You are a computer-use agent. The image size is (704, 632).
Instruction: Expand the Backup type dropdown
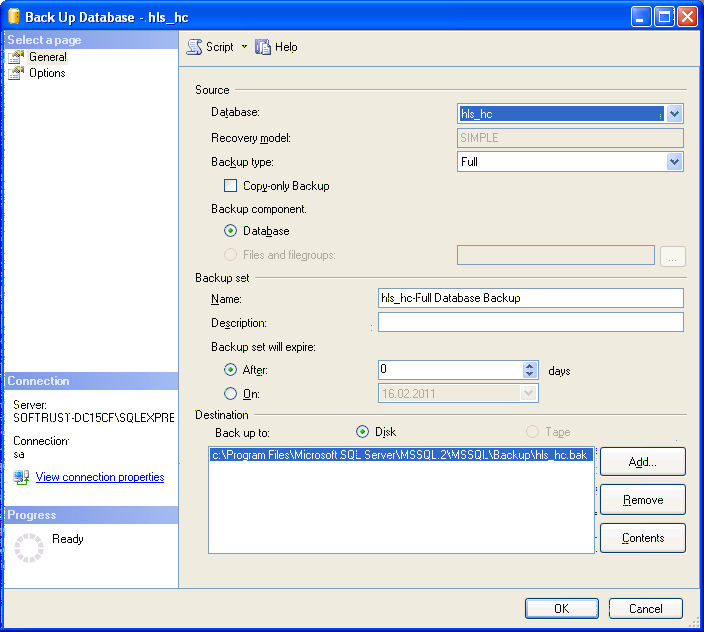pos(674,162)
